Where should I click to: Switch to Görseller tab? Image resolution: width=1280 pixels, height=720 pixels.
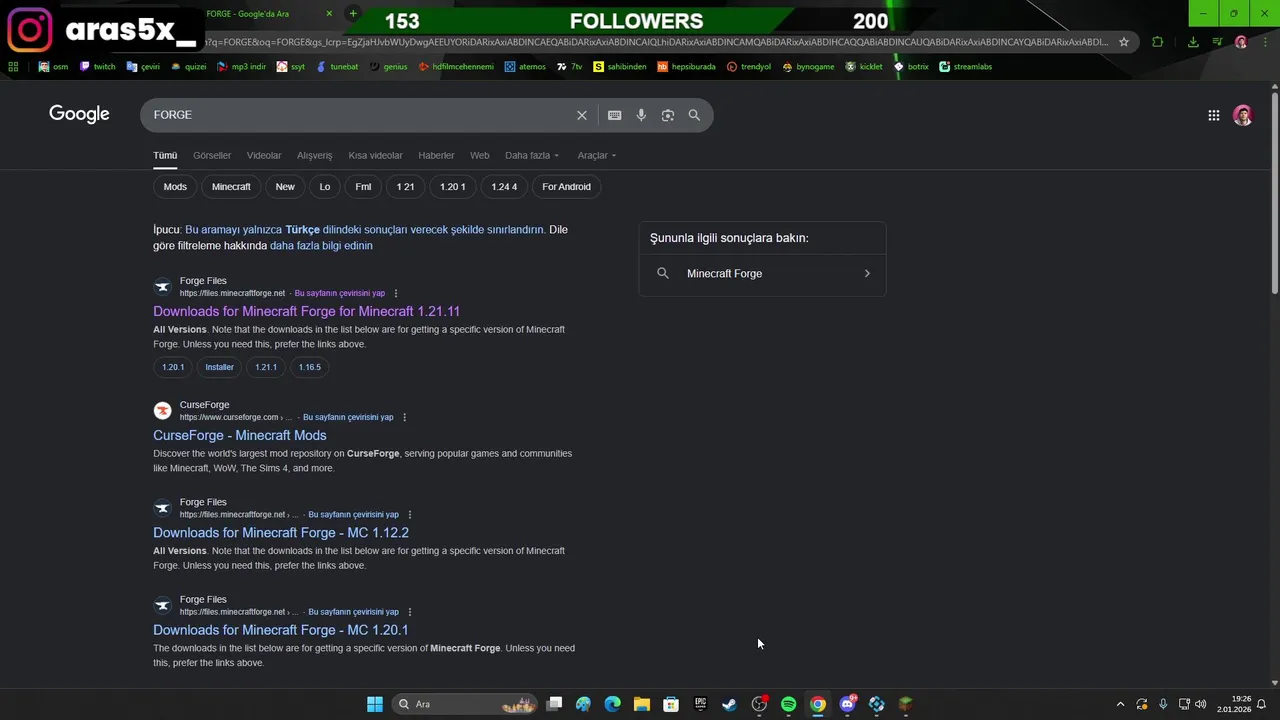point(212,155)
